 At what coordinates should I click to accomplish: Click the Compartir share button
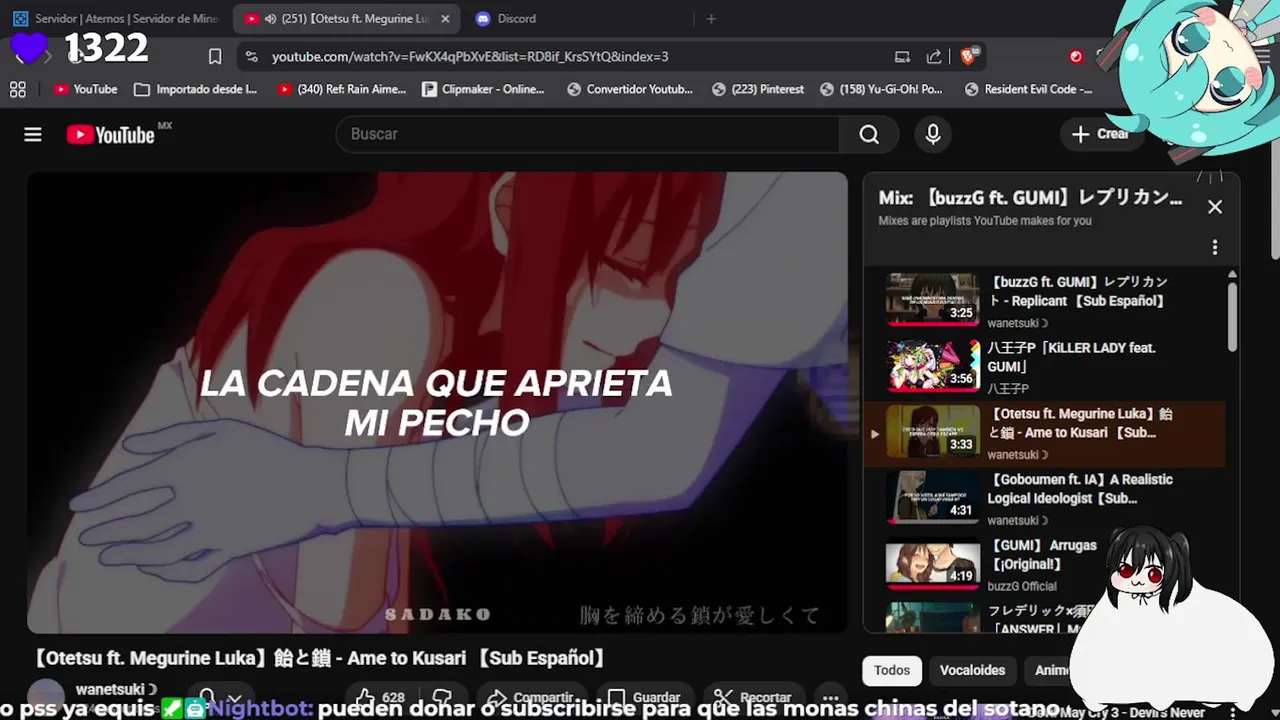point(530,697)
